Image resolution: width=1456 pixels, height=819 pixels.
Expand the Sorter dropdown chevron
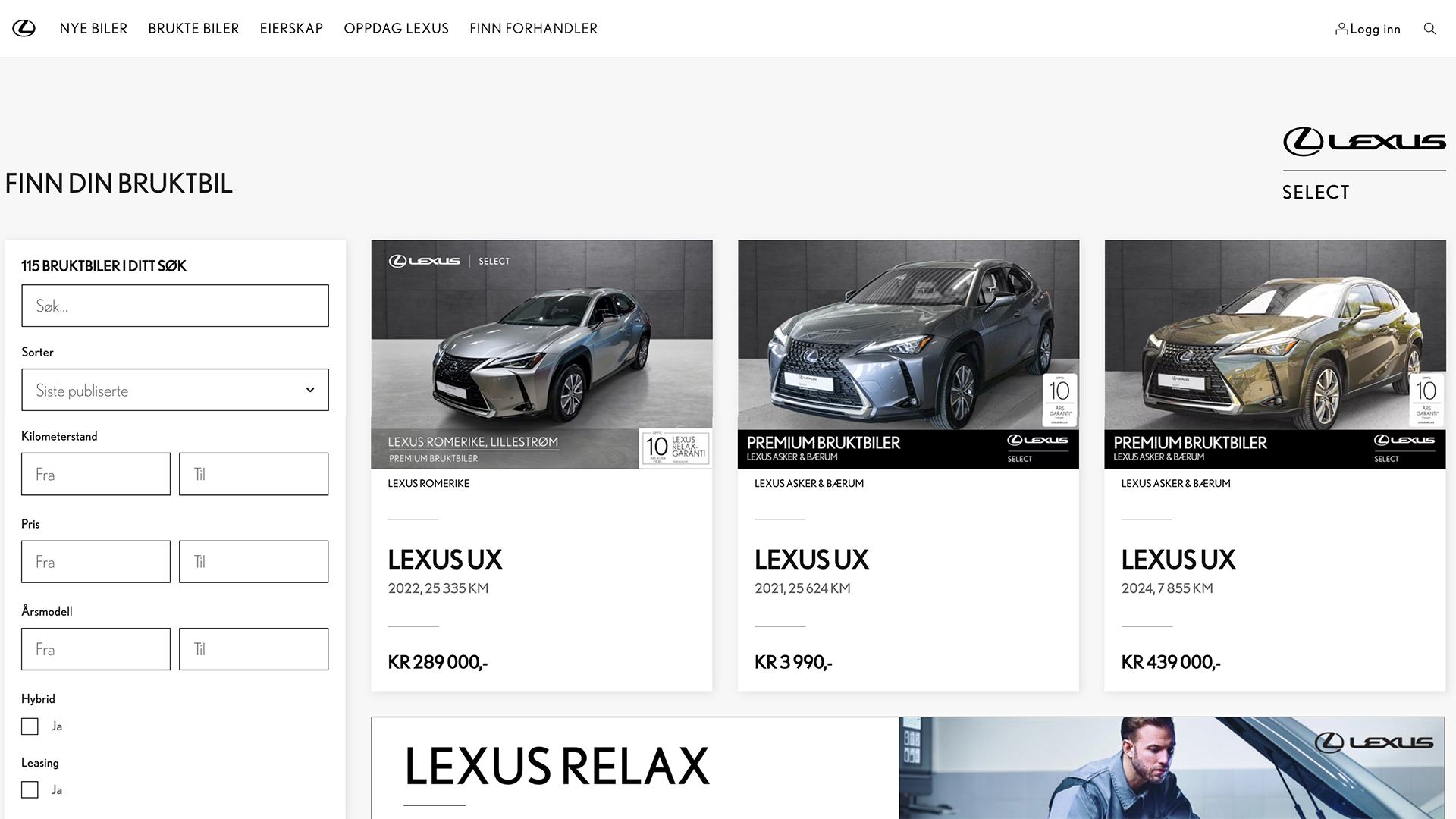310,390
